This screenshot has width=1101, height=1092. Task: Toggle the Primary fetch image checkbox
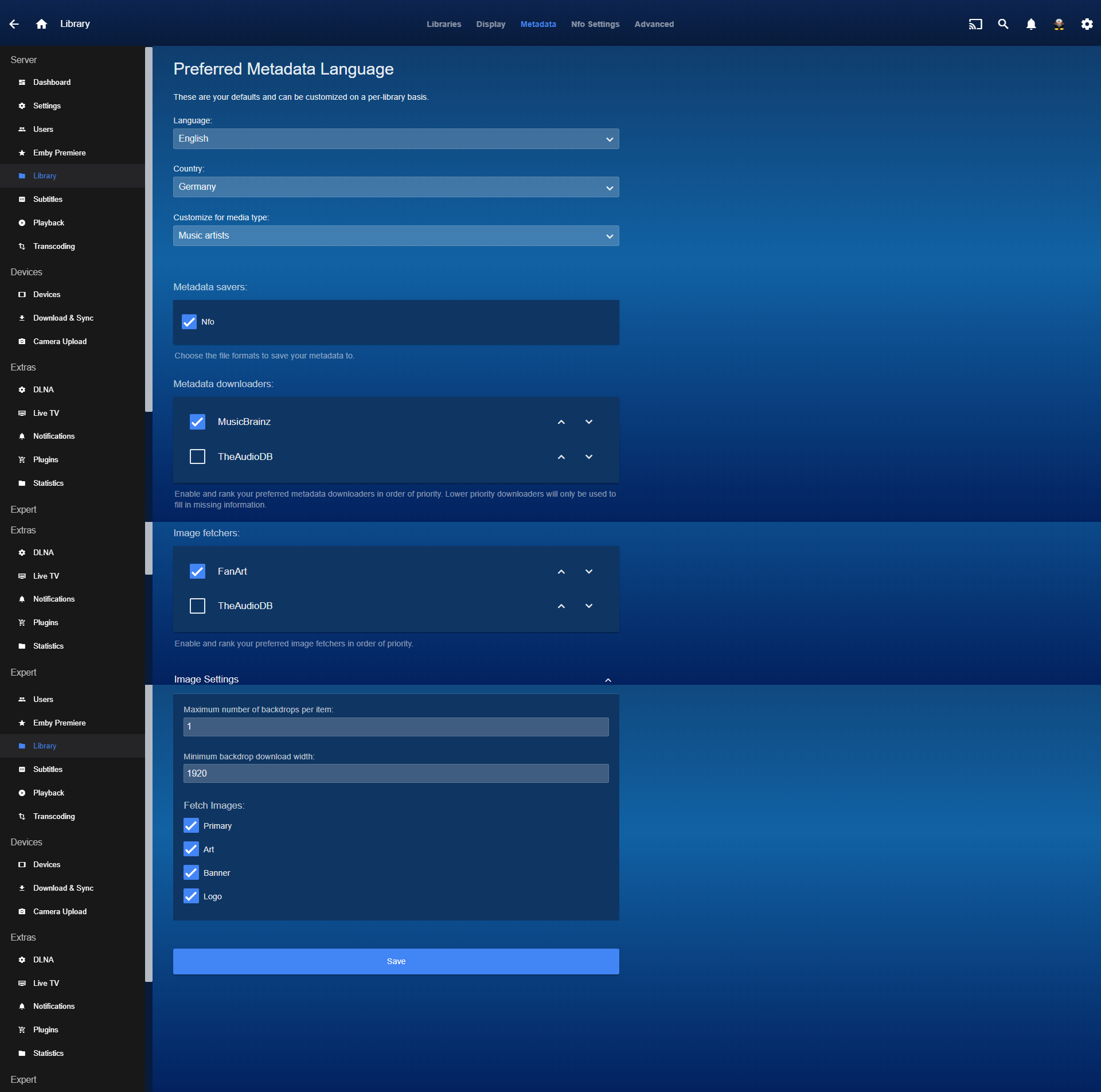pyautogui.click(x=191, y=826)
